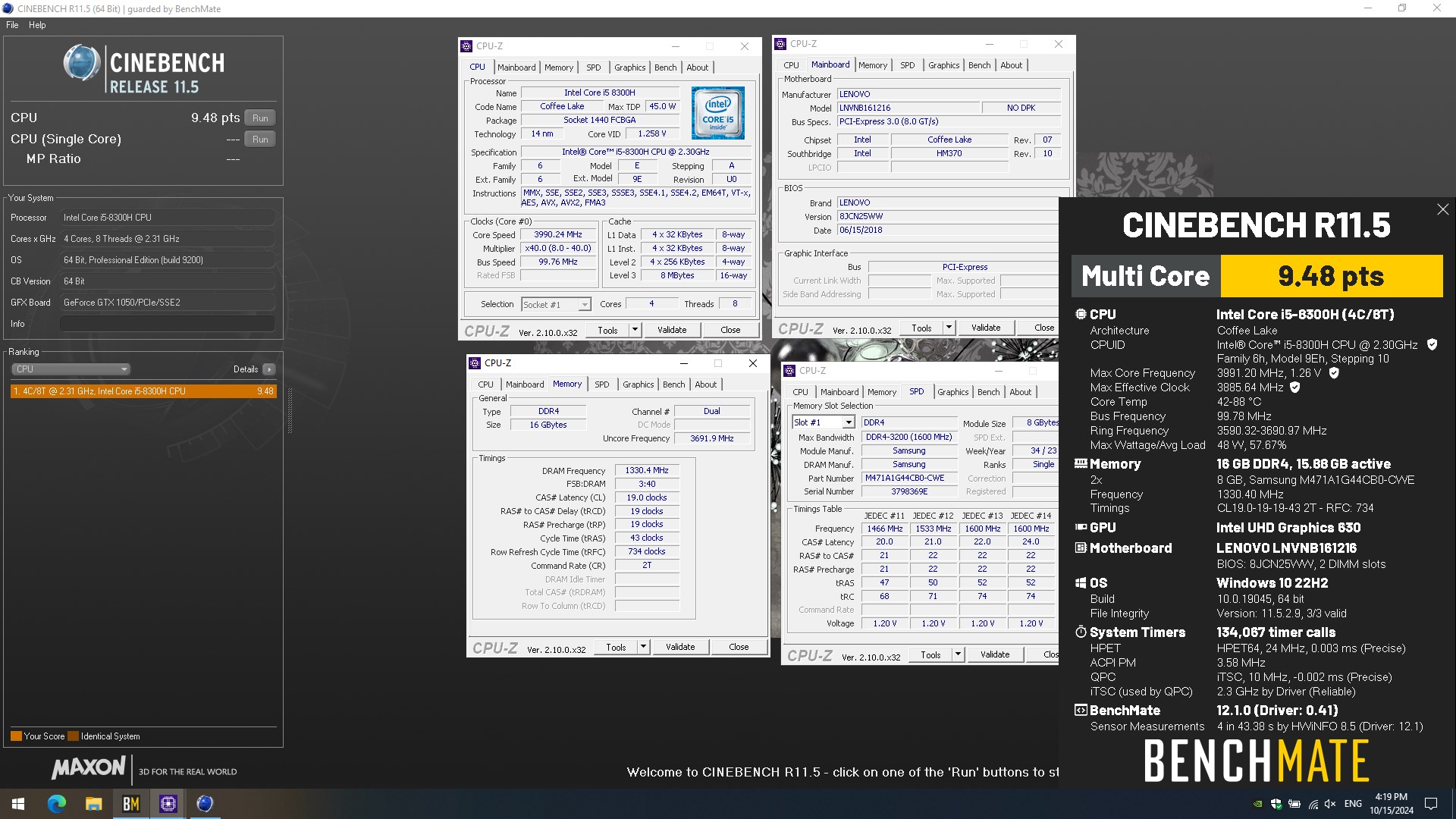Open the Ranking CPU dropdown
This screenshot has width=1456, height=819.
[71, 369]
